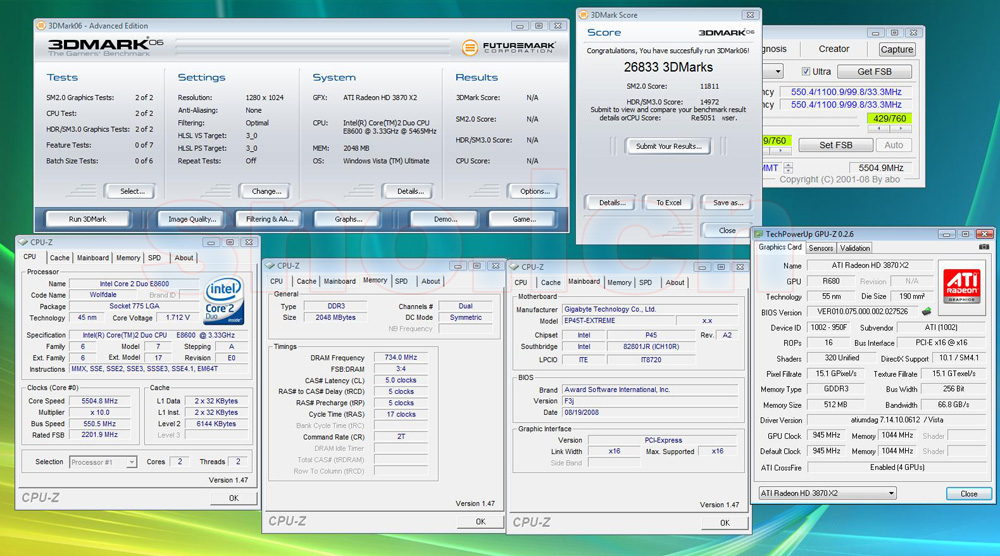Click Change... under Settings
Viewport: 1000px width, 556px height.
pyautogui.click(x=266, y=191)
